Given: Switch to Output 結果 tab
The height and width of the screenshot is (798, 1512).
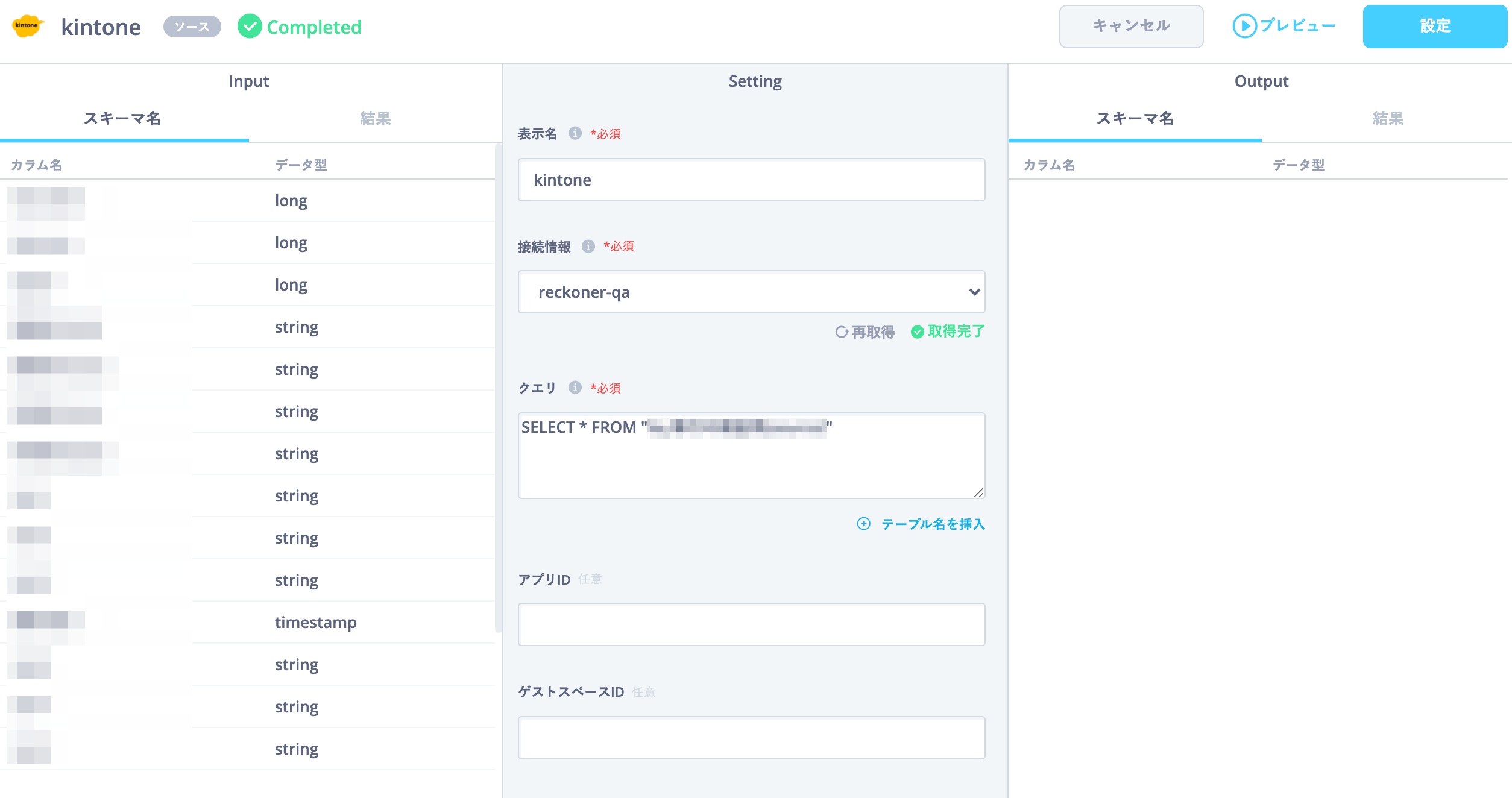Looking at the screenshot, I should pyautogui.click(x=1388, y=118).
